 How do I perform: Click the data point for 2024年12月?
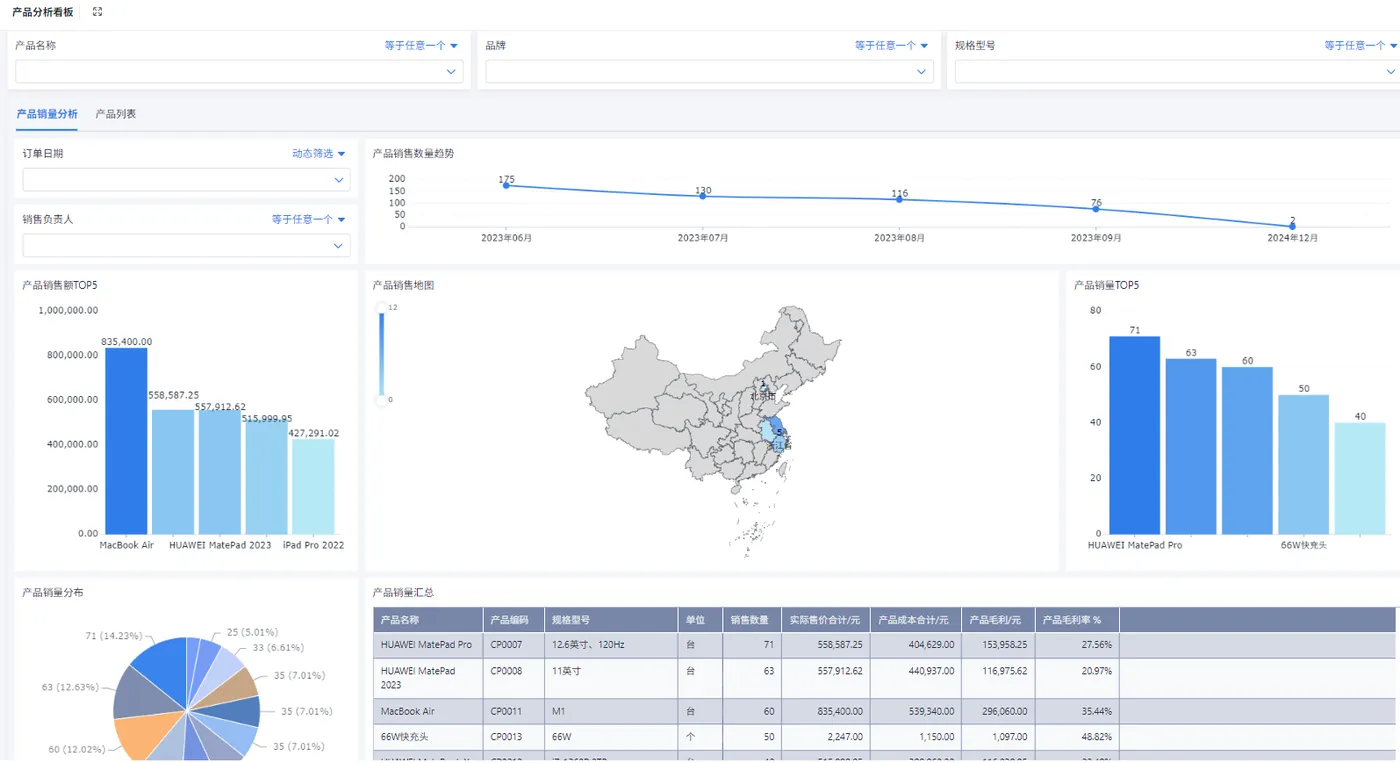[1292, 226]
